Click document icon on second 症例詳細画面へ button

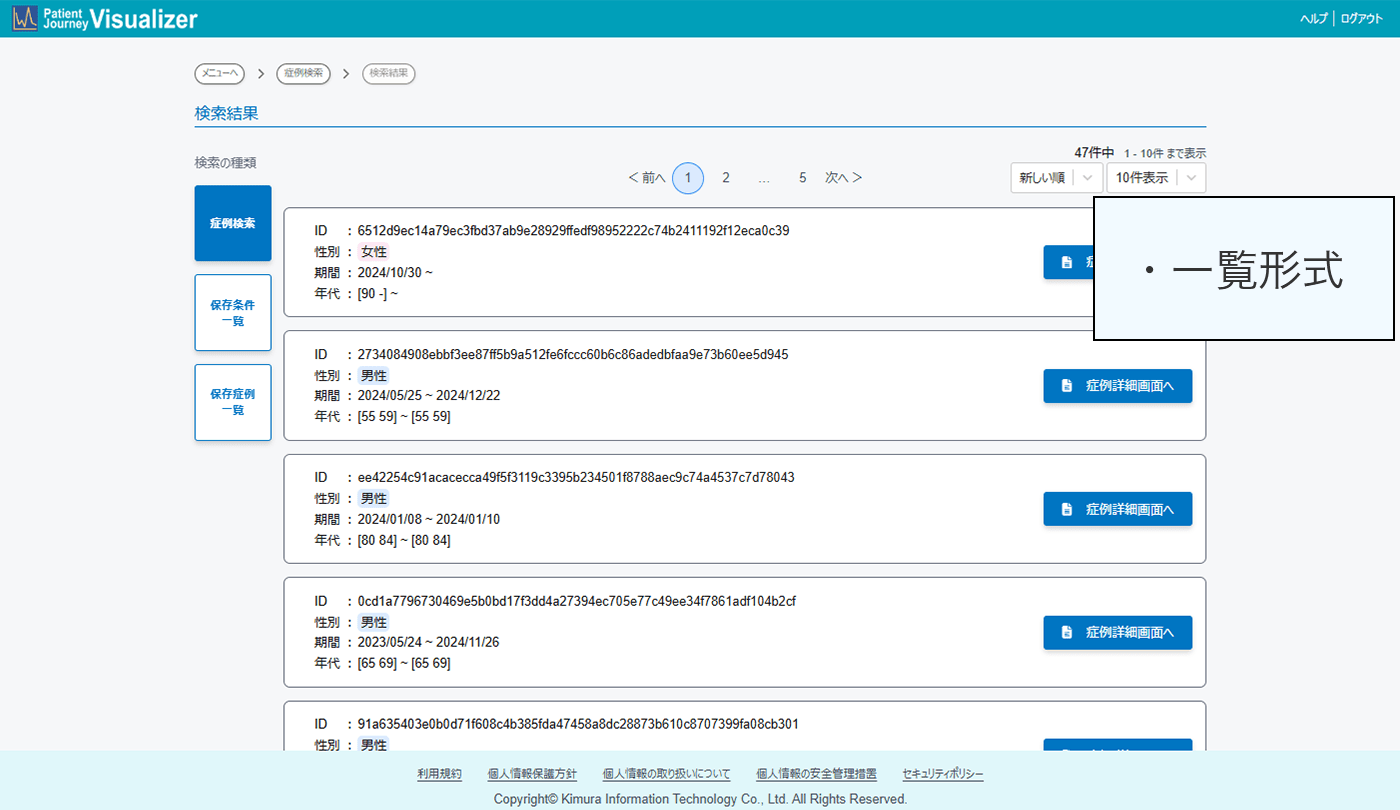pyautogui.click(x=1067, y=386)
